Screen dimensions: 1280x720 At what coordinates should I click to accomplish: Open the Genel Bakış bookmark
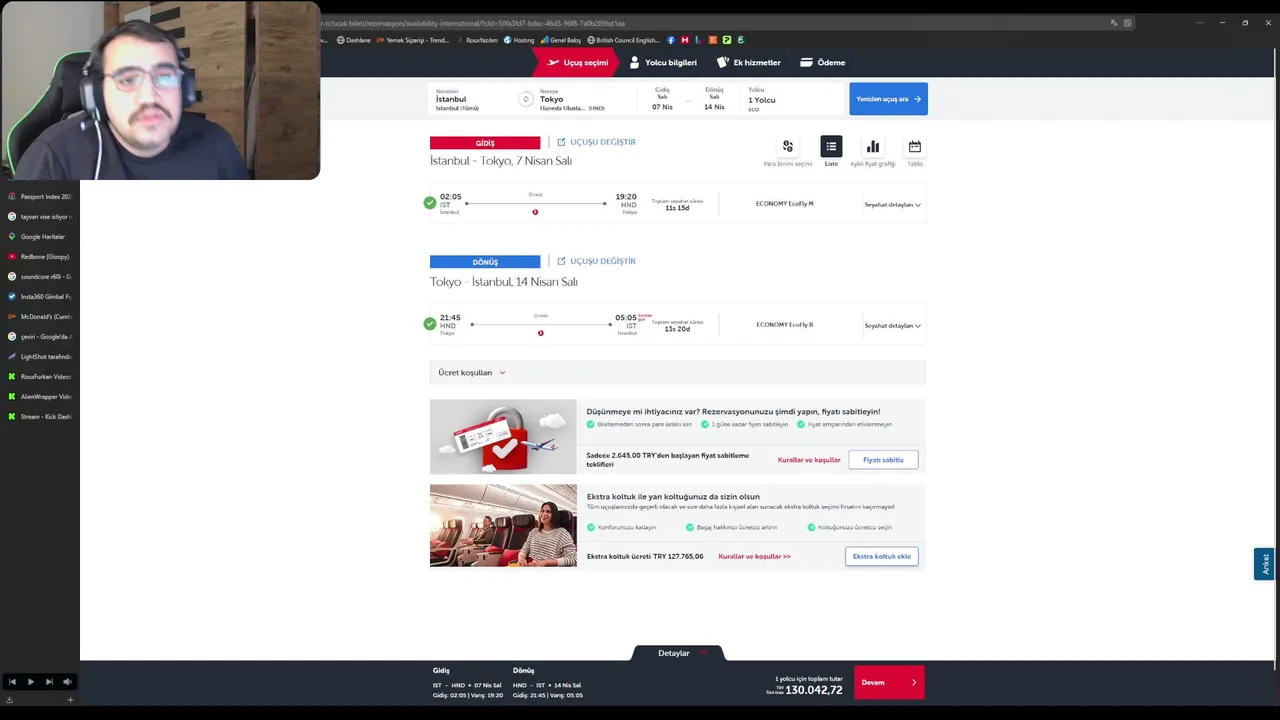click(561, 40)
